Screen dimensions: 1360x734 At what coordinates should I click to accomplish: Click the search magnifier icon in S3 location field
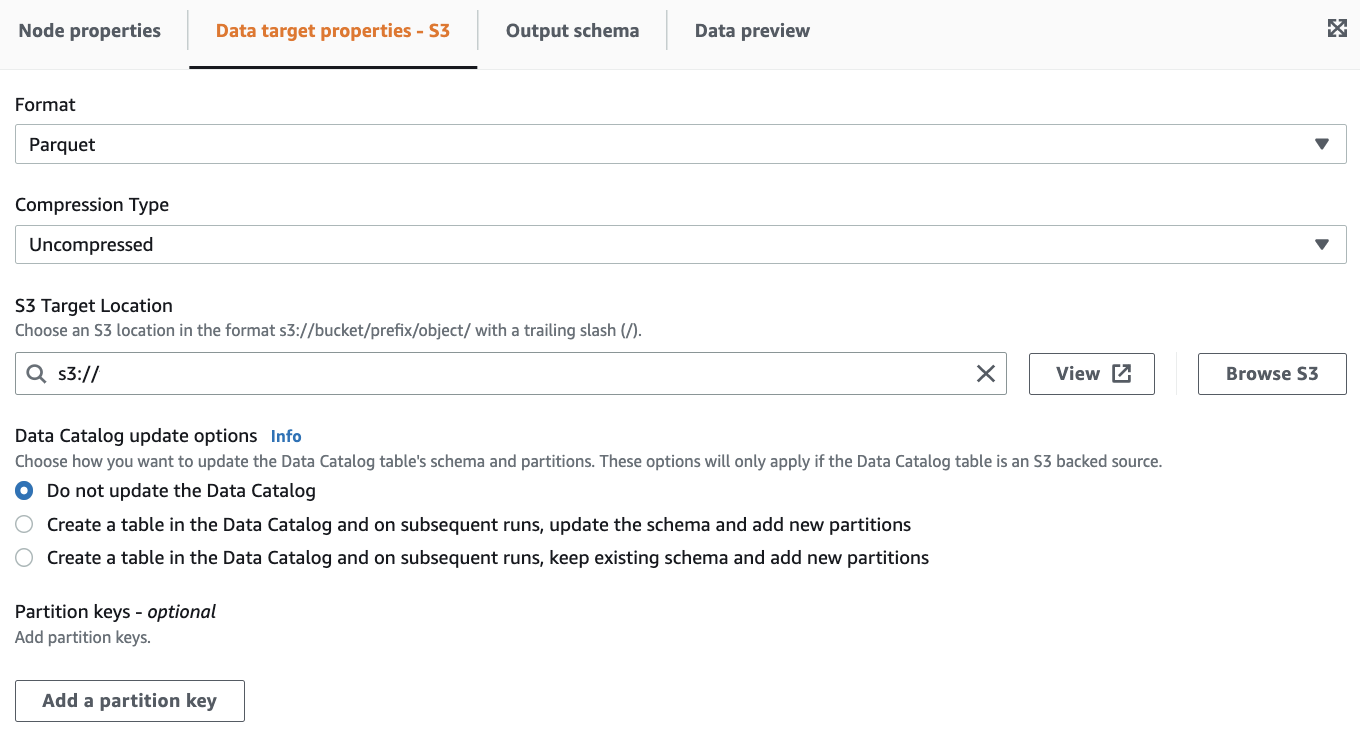pos(36,374)
